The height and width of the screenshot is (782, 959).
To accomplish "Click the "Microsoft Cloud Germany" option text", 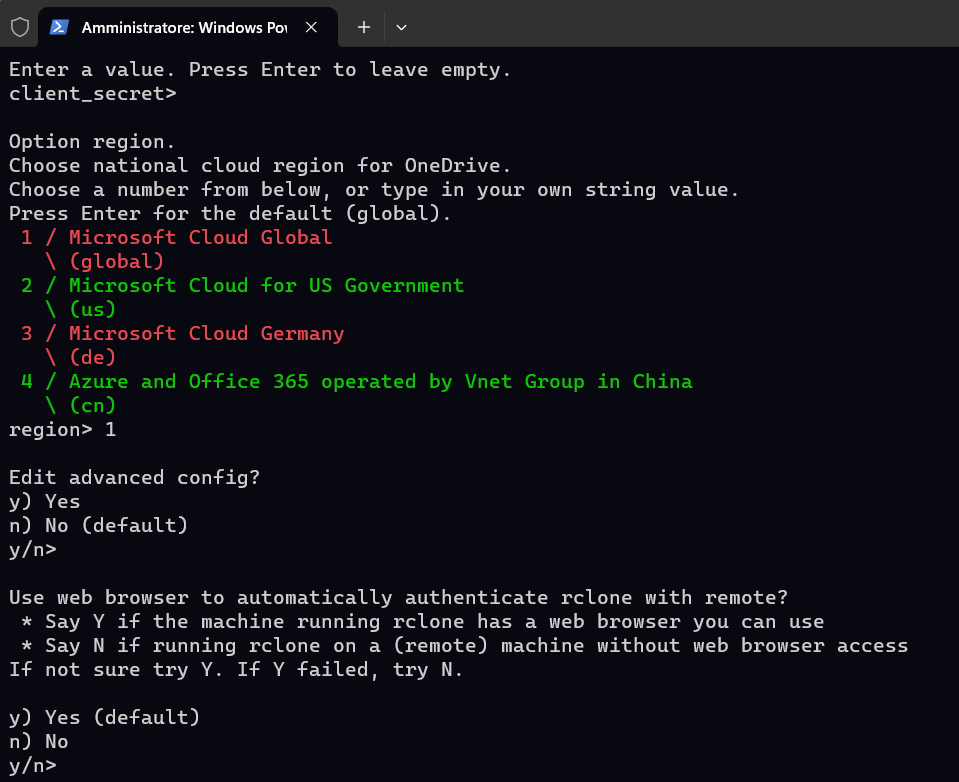I will tap(206, 334).
